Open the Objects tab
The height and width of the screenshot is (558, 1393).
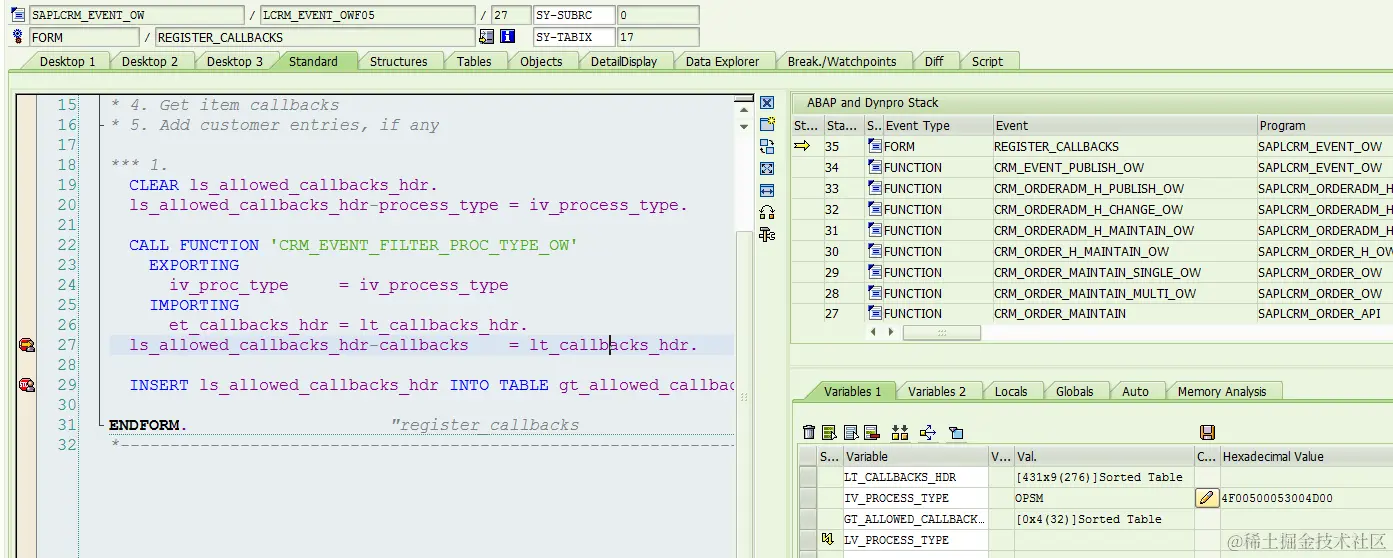541,61
